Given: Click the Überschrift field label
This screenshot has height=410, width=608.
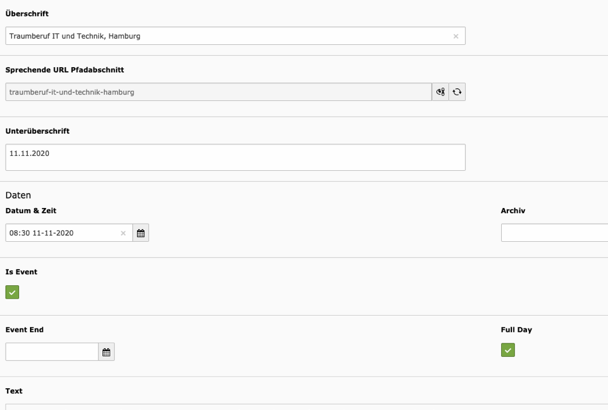Looking at the screenshot, I should 27,14.
